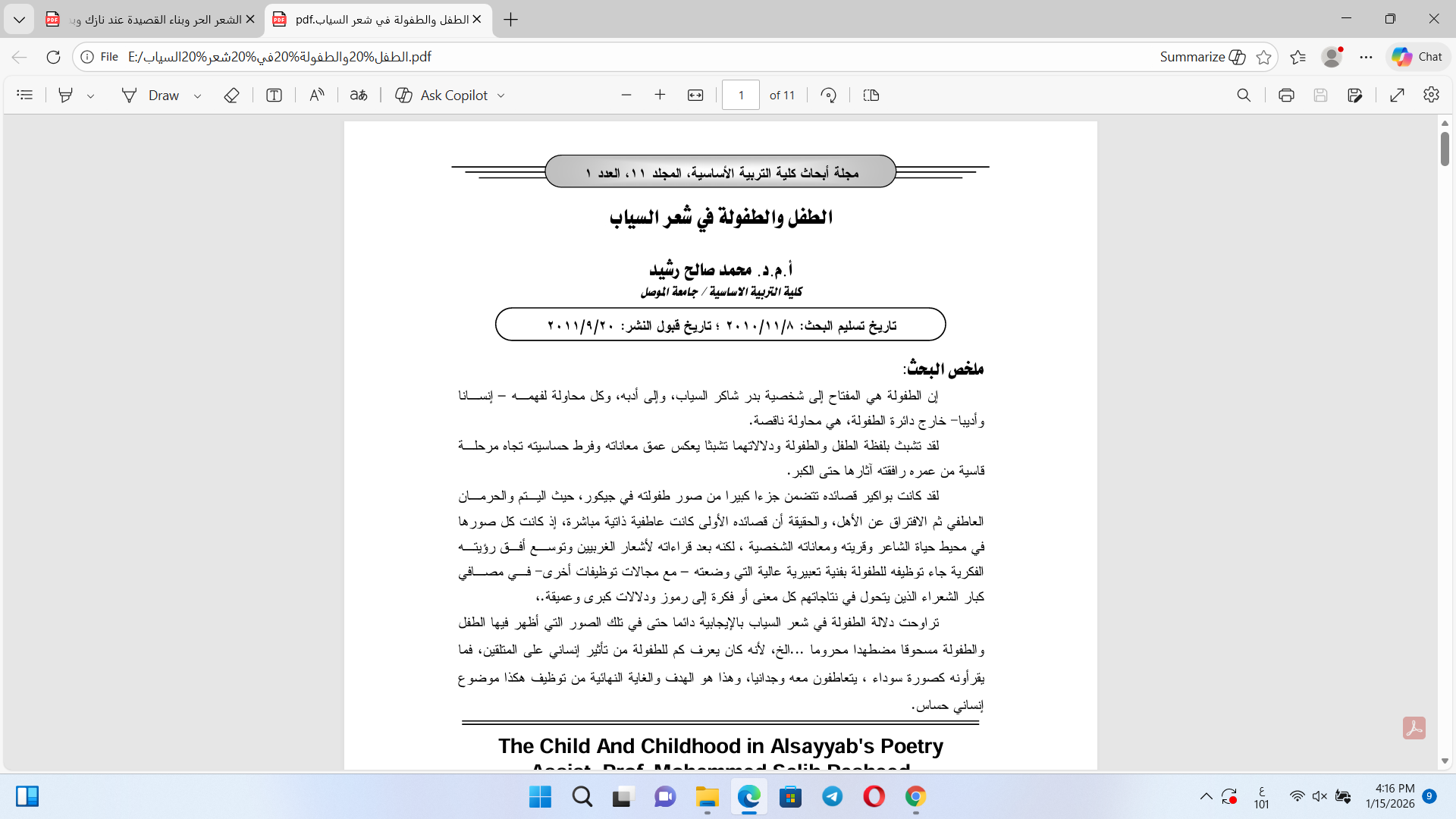Viewport: 1456px width, 819px height.
Task: Click the Adobe Acrobat floating icon
Action: pyautogui.click(x=1414, y=728)
